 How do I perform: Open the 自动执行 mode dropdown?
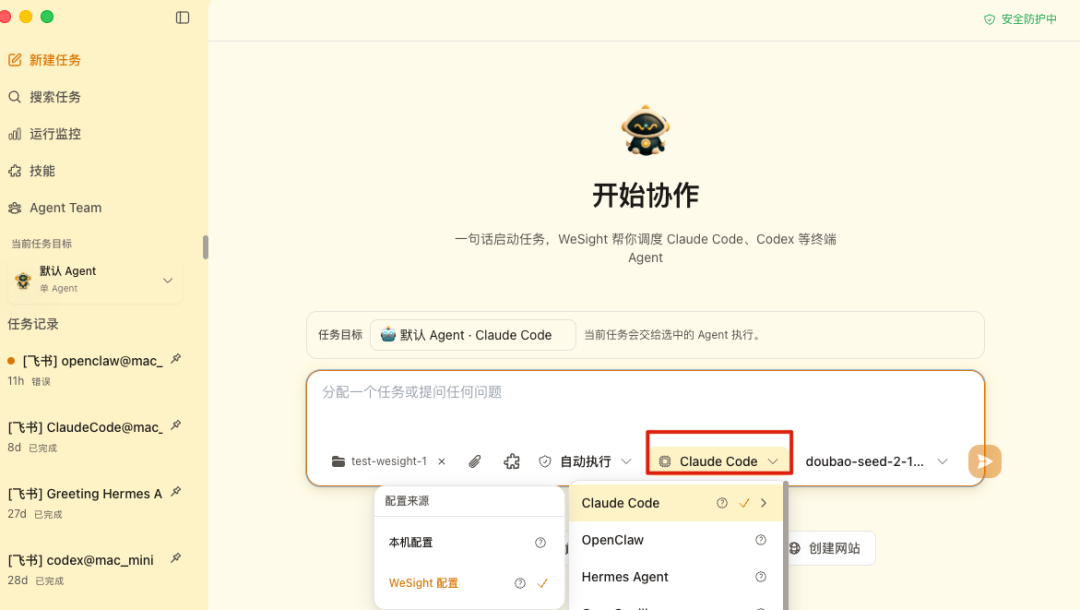pyautogui.click(x=585, y=461)
